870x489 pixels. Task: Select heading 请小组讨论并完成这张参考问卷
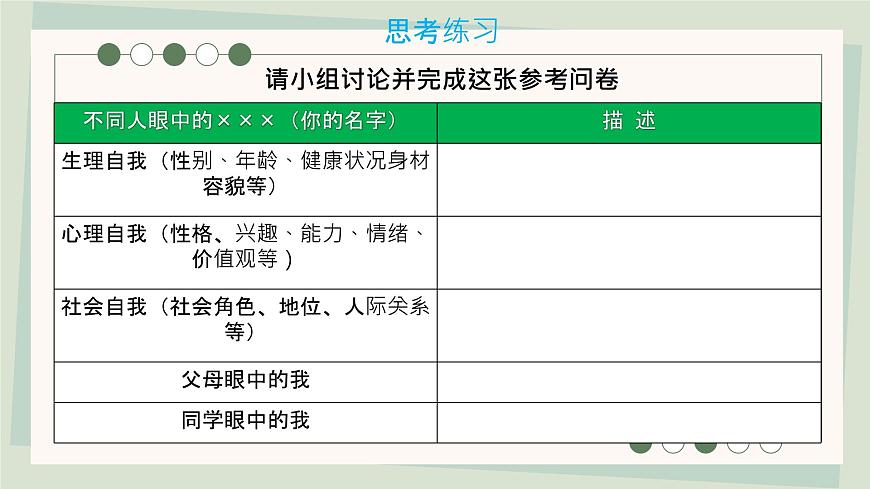click(442, 79)
